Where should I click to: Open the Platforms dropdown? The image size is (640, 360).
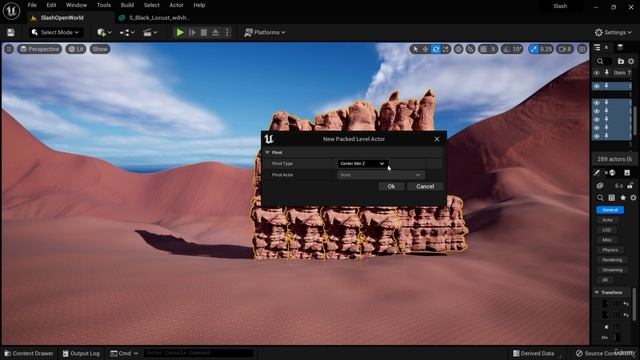264,32
